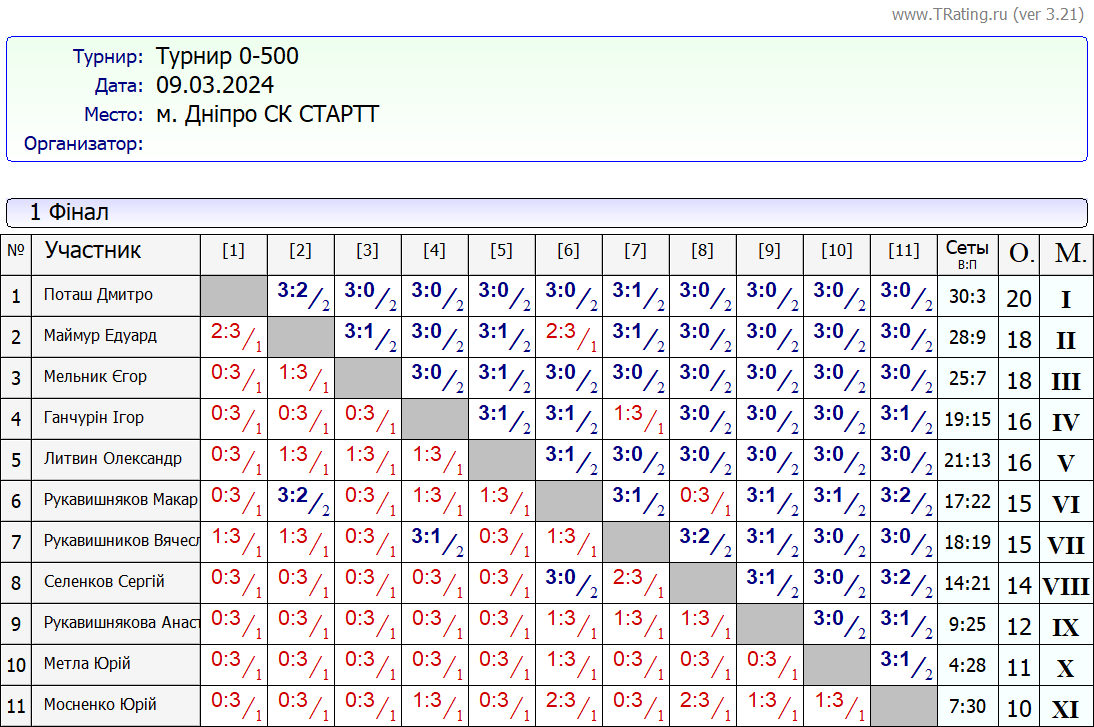This screenshot has width=1094, height=727.
Task: Select player Мельник Єгор
Action: tap(95, 377)
